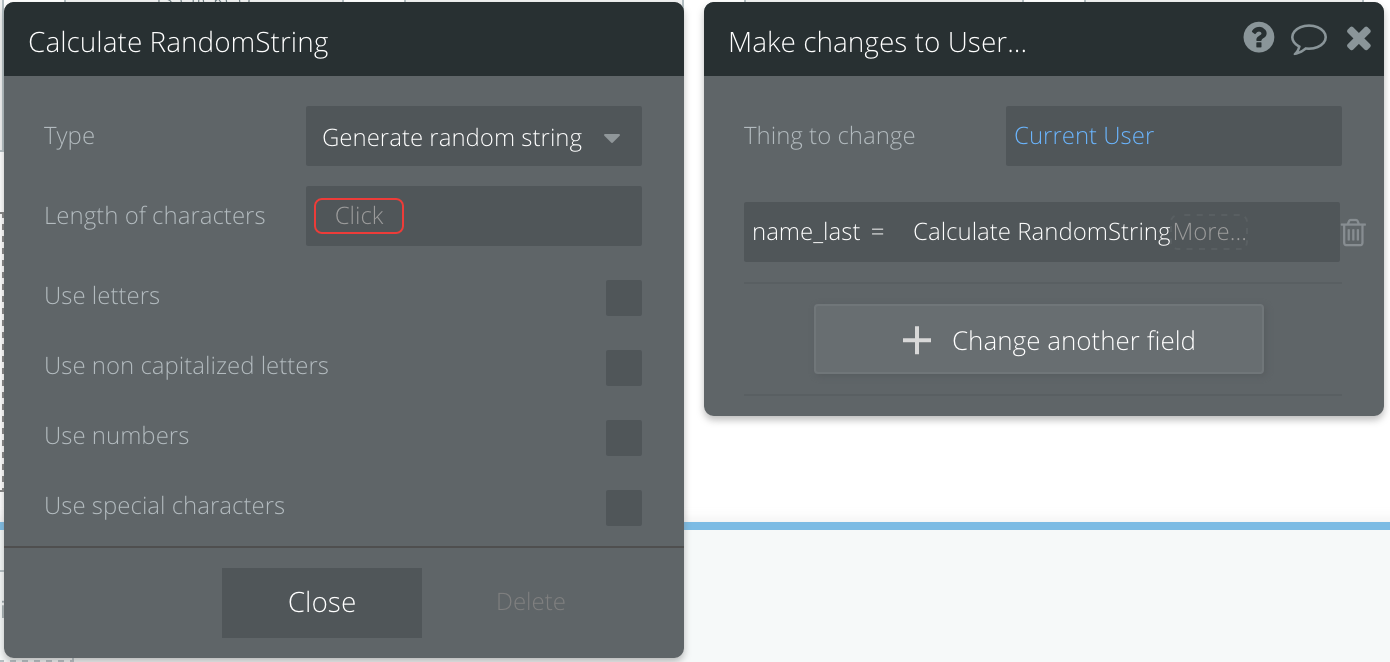Screen dimensions: 1390x662
Task: Click More... to extend the expression
Action: click(x=1209, y=232)
